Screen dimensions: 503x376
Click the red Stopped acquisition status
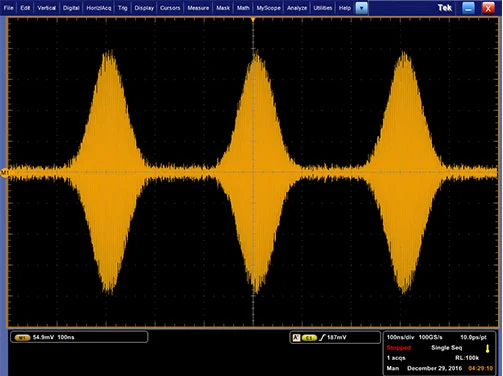[x=399, y=348]
